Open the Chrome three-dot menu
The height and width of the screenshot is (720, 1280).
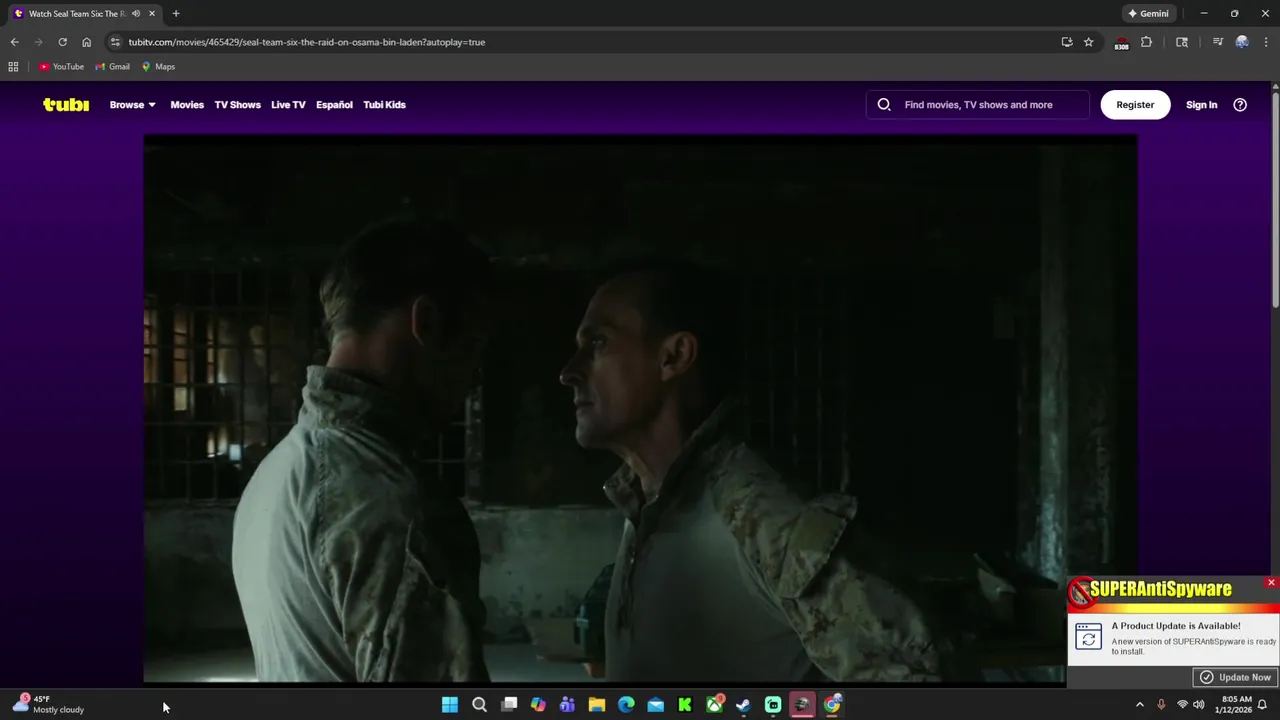coord(1266,42)
